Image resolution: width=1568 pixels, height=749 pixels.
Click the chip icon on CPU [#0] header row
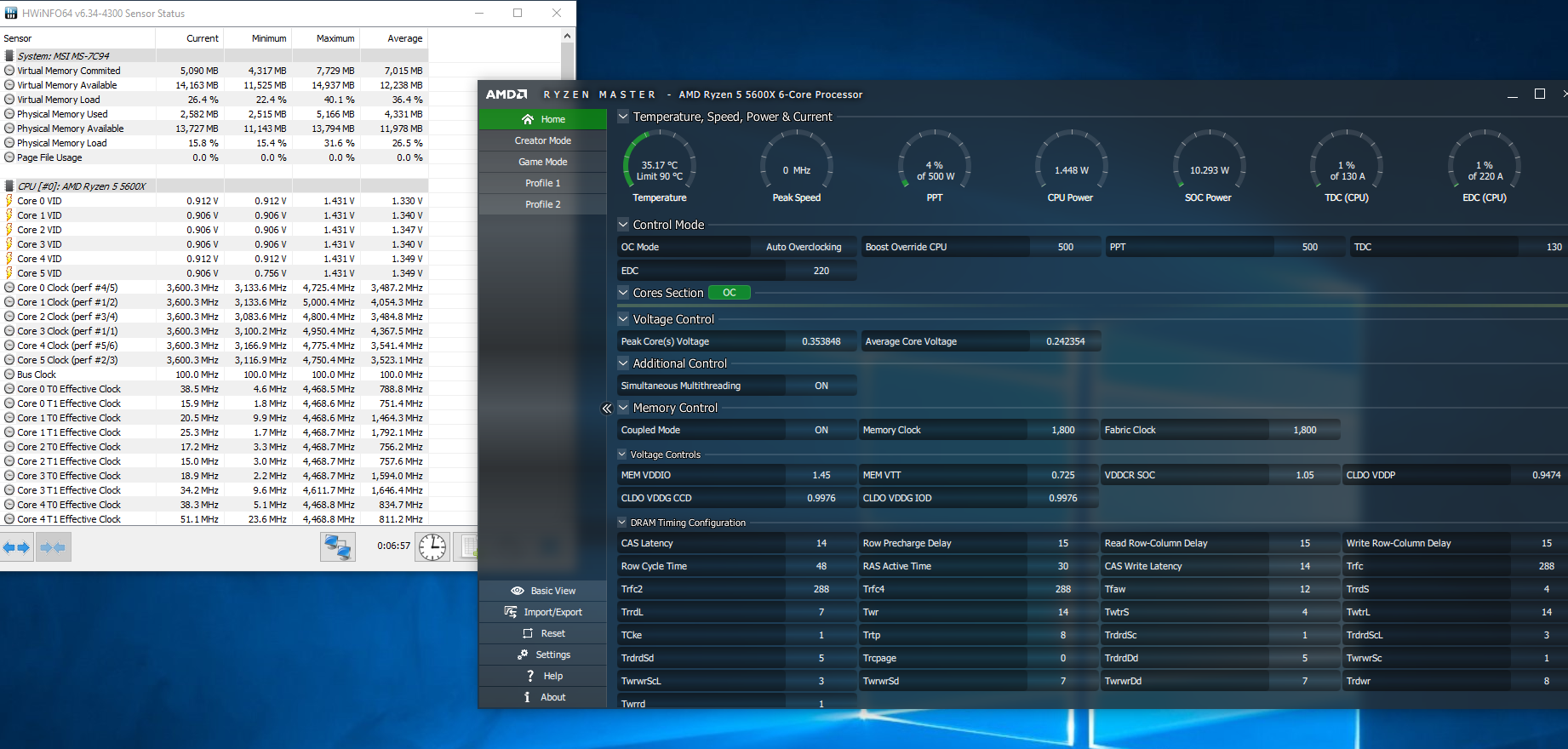pos(9,186)
